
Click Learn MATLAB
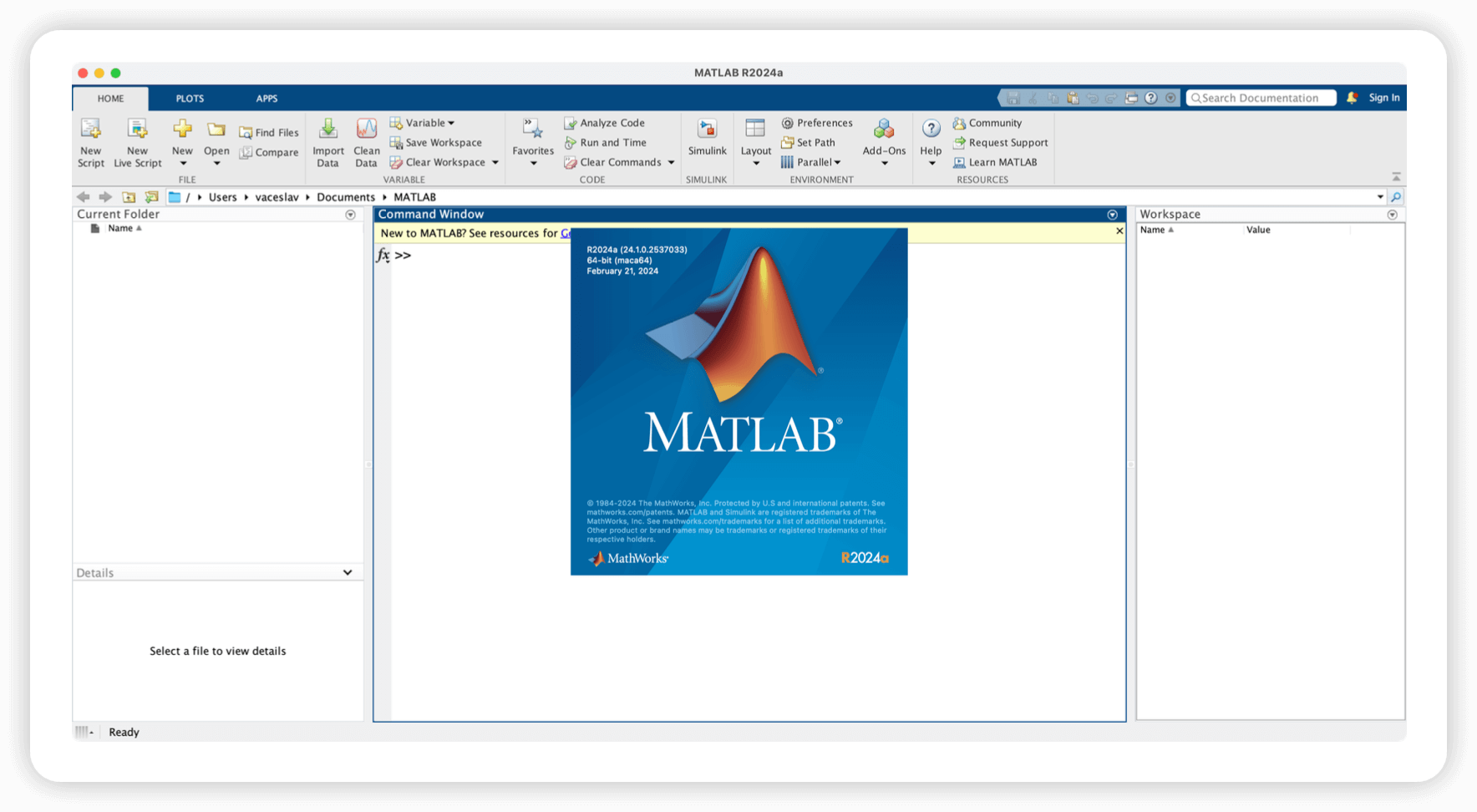tap(995, 163)
